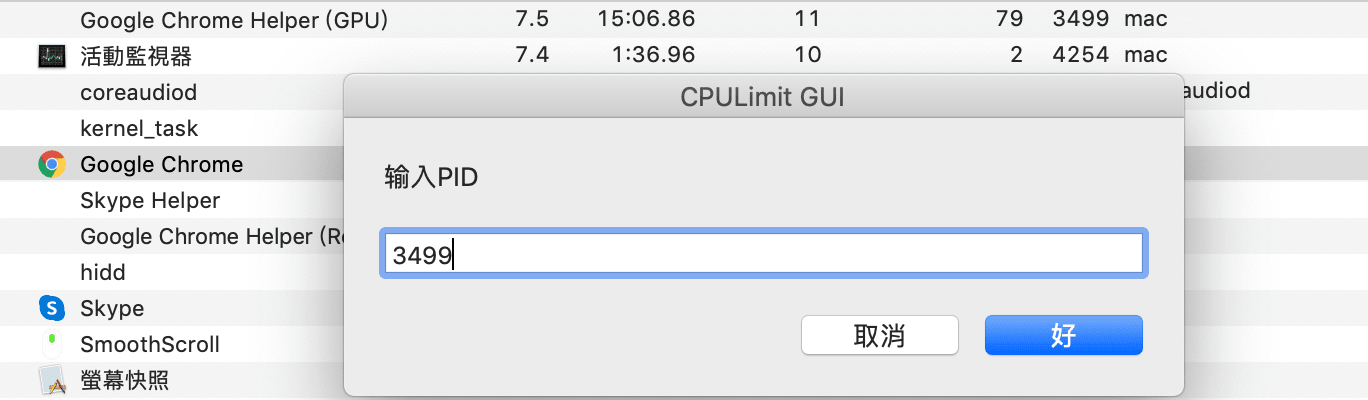Focus the PID input field containing 3499
The height and width of the screenshot is (400, 1368).
coord(764,255)
